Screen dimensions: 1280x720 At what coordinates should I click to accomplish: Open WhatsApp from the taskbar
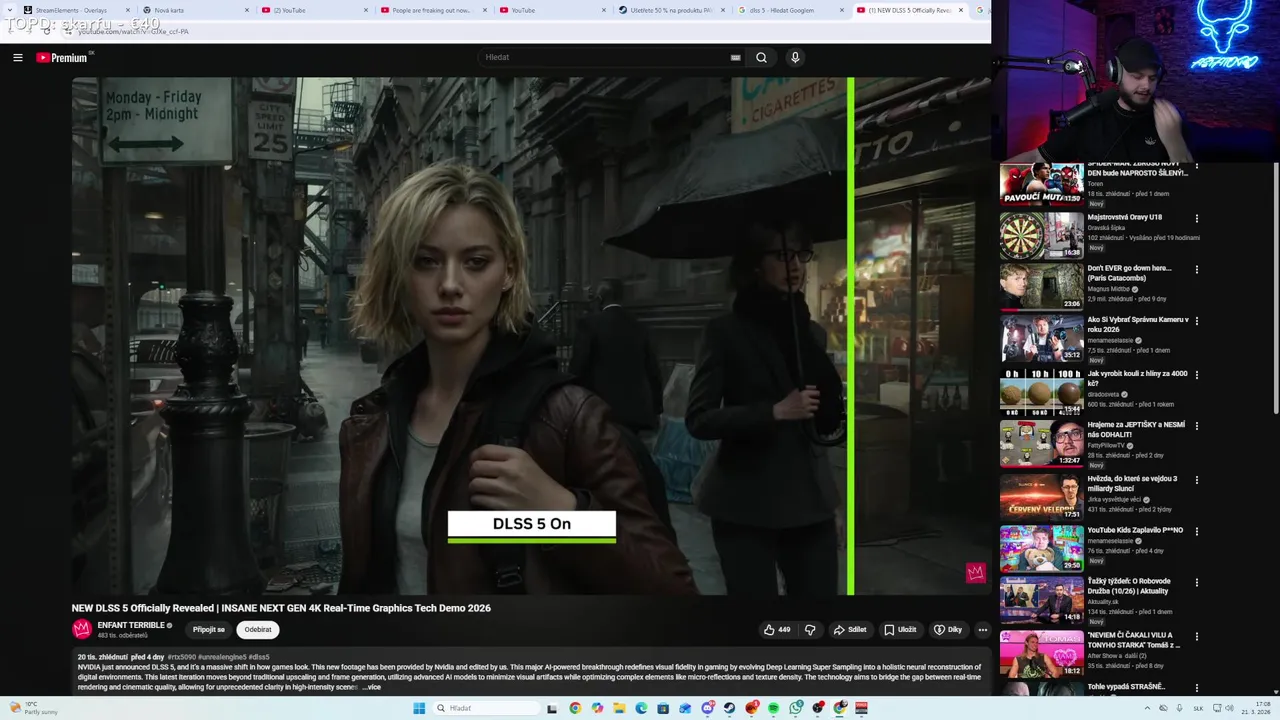click(x=795, y=708)
